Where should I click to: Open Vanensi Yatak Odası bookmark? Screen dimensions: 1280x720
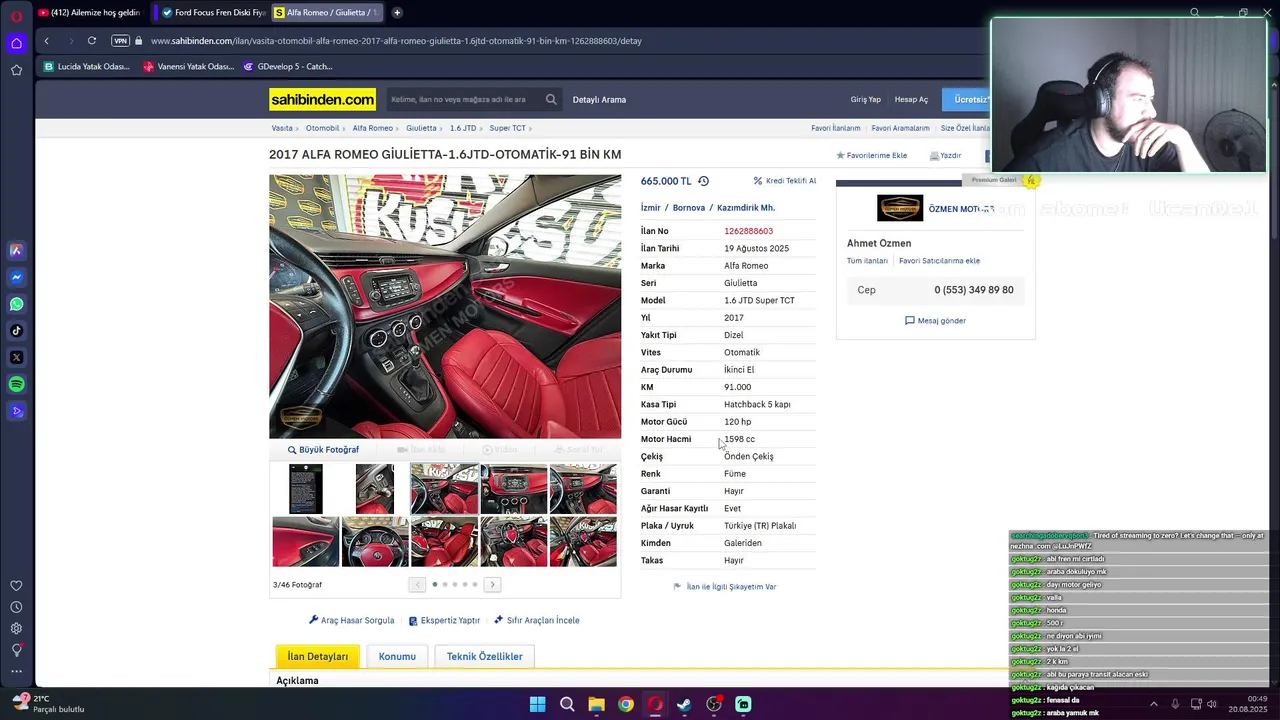189,67
